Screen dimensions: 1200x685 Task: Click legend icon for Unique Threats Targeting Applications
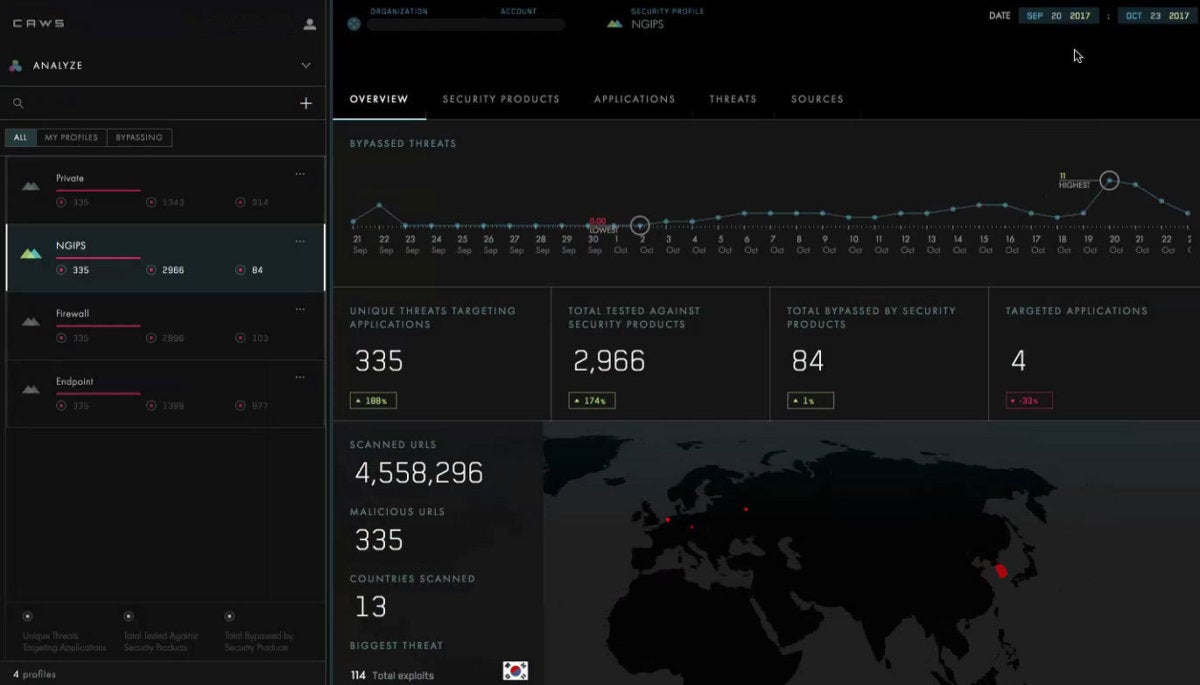click(x=27, y=617)
